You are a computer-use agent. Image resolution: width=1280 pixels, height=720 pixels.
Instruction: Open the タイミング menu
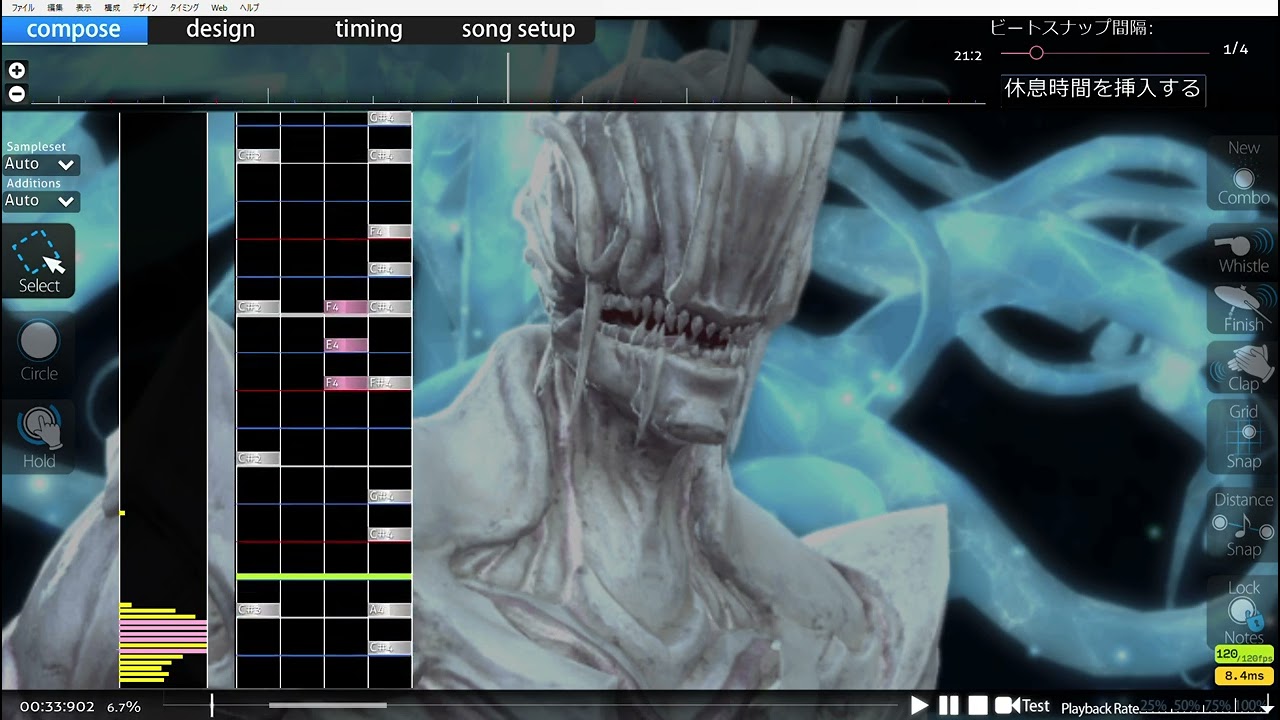pos(185,8)
